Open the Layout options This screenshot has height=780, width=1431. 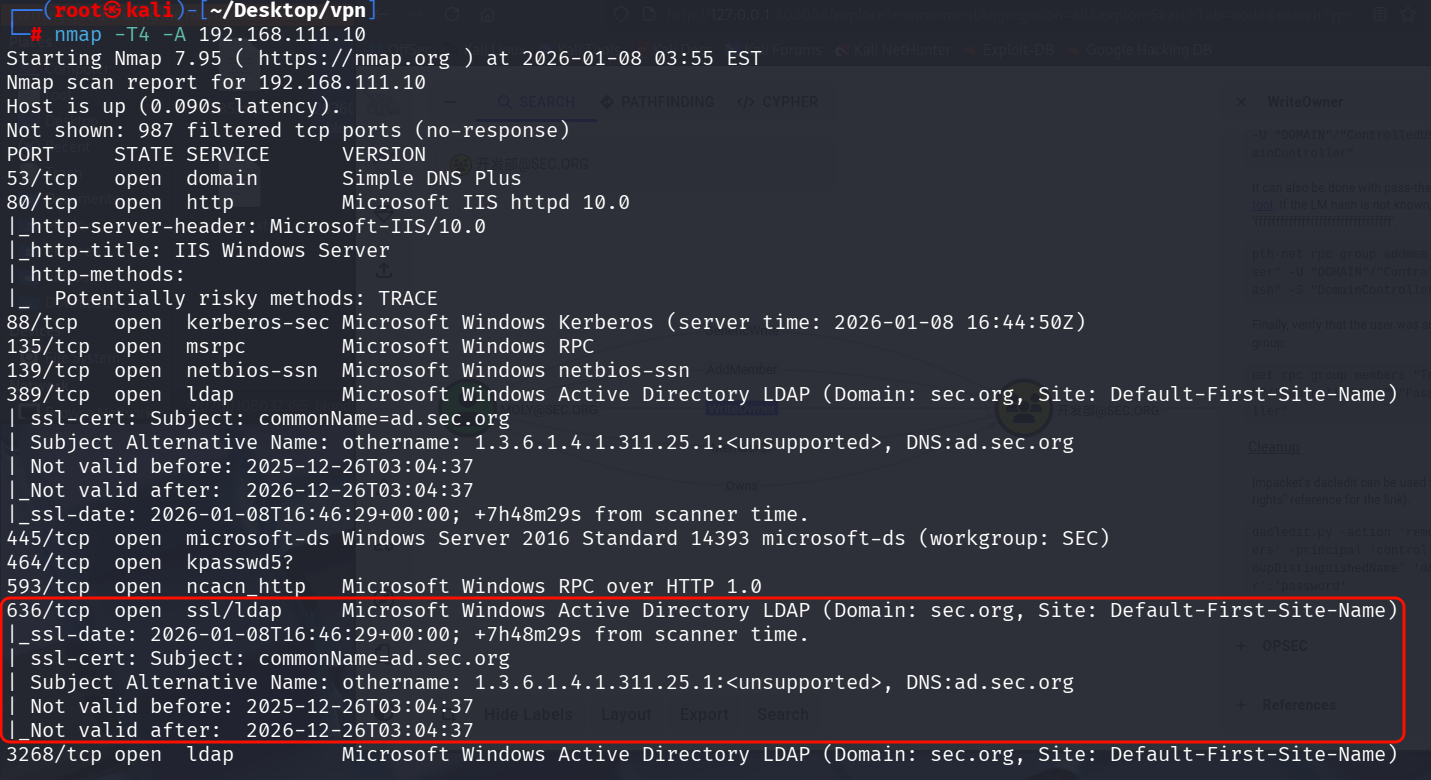626,714
